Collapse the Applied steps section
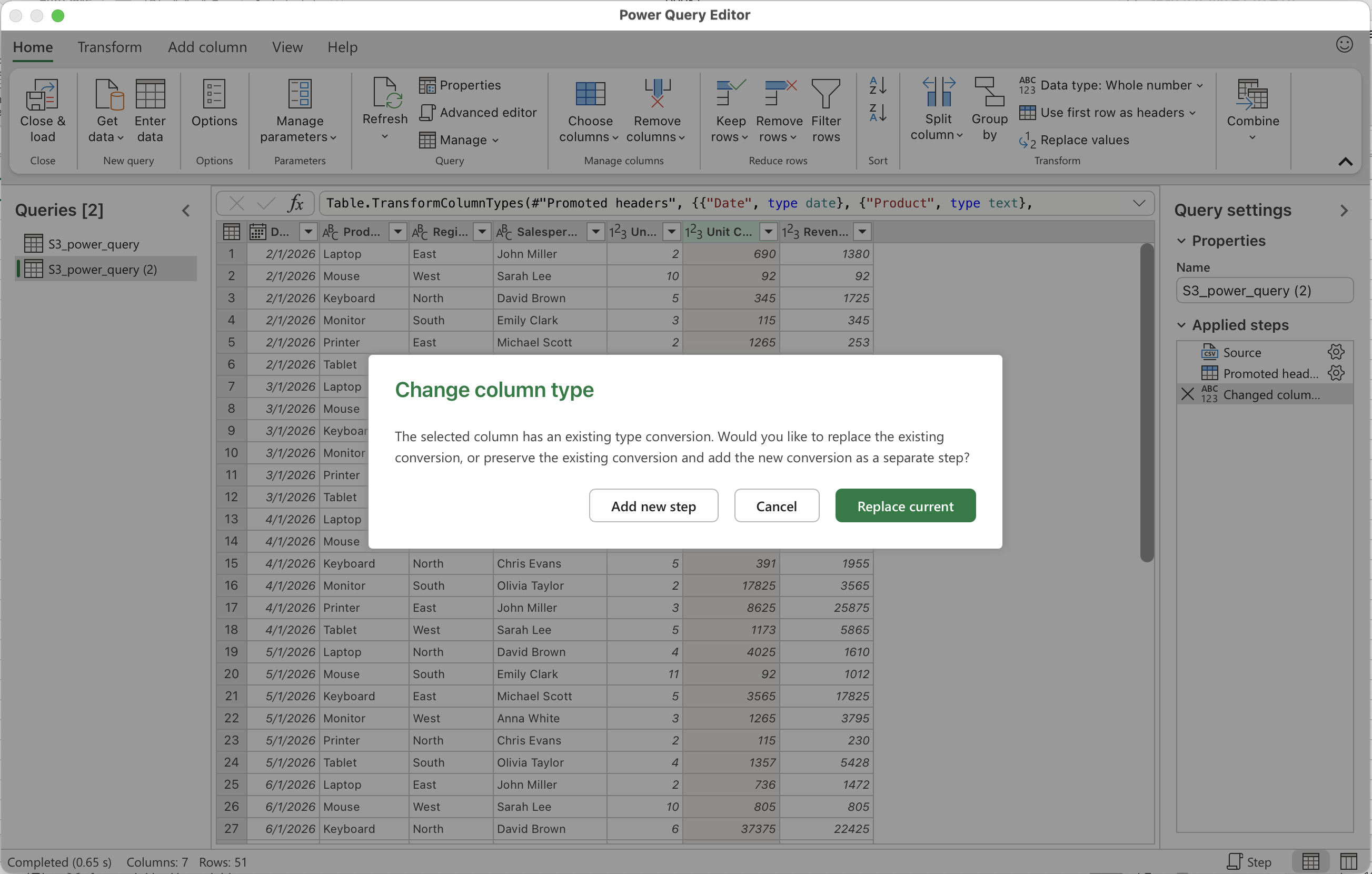The width and height of the screenshot is (1372, 874). point(1182,325)
